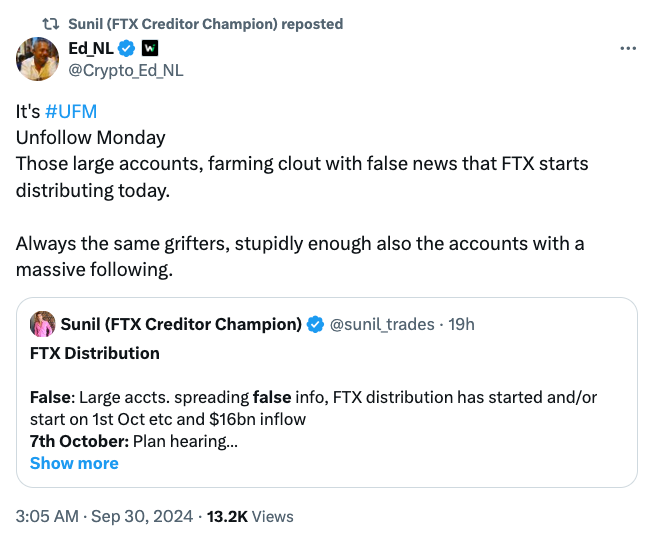Open the Ed_NL display name profile link
This screenshot has width=652, height=537.
pos(90,48)
